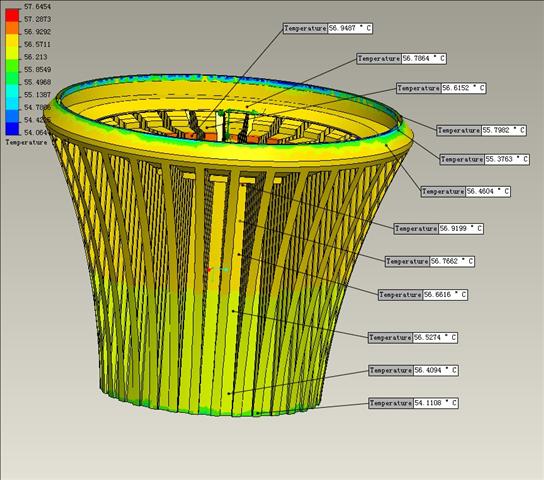Select the 56.7662 °C temperature probe label
Image resolution: width=544 pixels, height=480 pixels.
pos(430,261)
